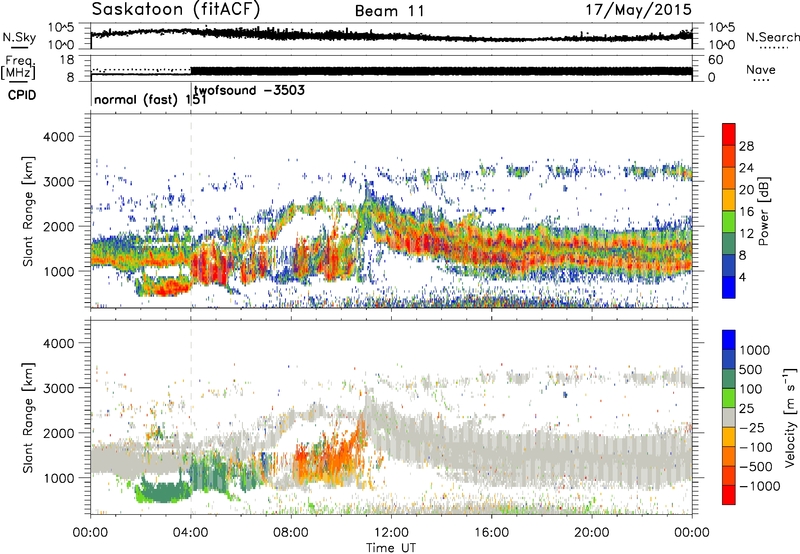This screenshot has height=554, width=800.
Task: Click the 2000 tick in the velocity panel
Action: (x=58, y=433)
